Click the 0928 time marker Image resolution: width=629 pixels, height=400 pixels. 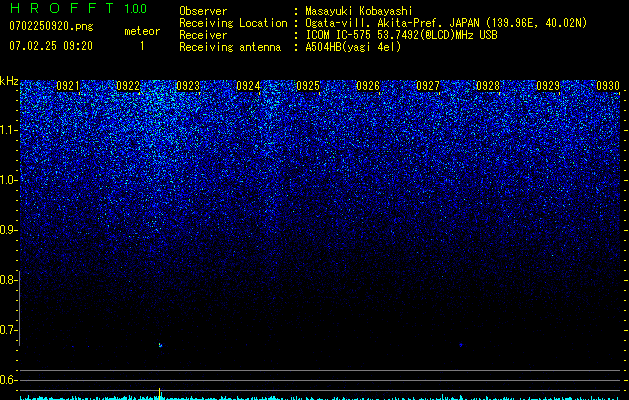coord(488,86)
